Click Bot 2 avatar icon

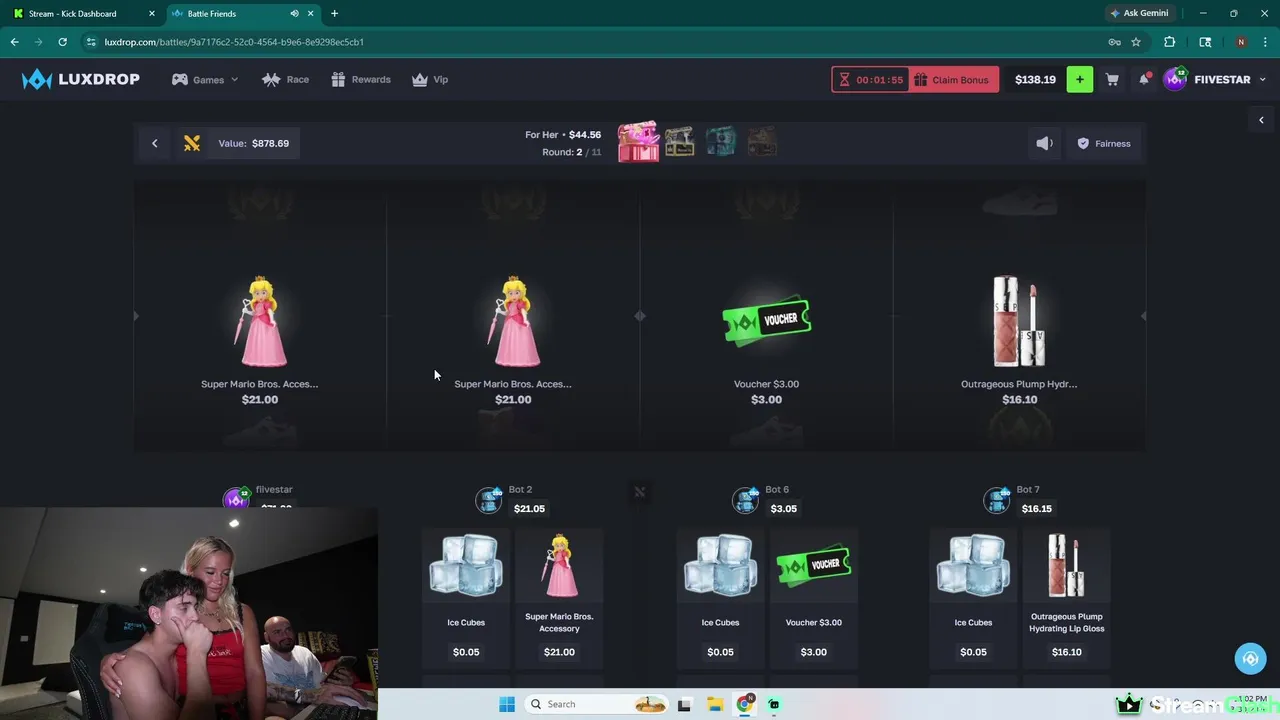[489, 499]
